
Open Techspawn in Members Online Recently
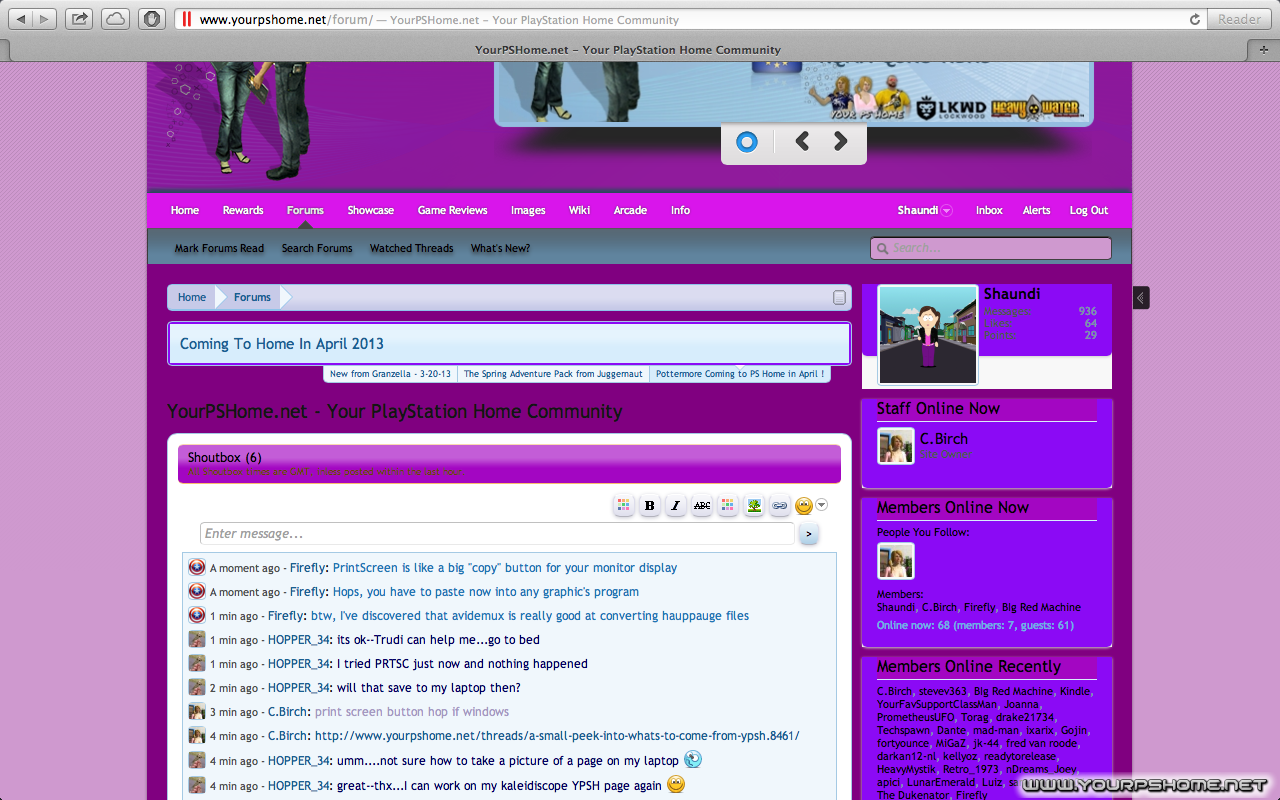pos(903,730)
